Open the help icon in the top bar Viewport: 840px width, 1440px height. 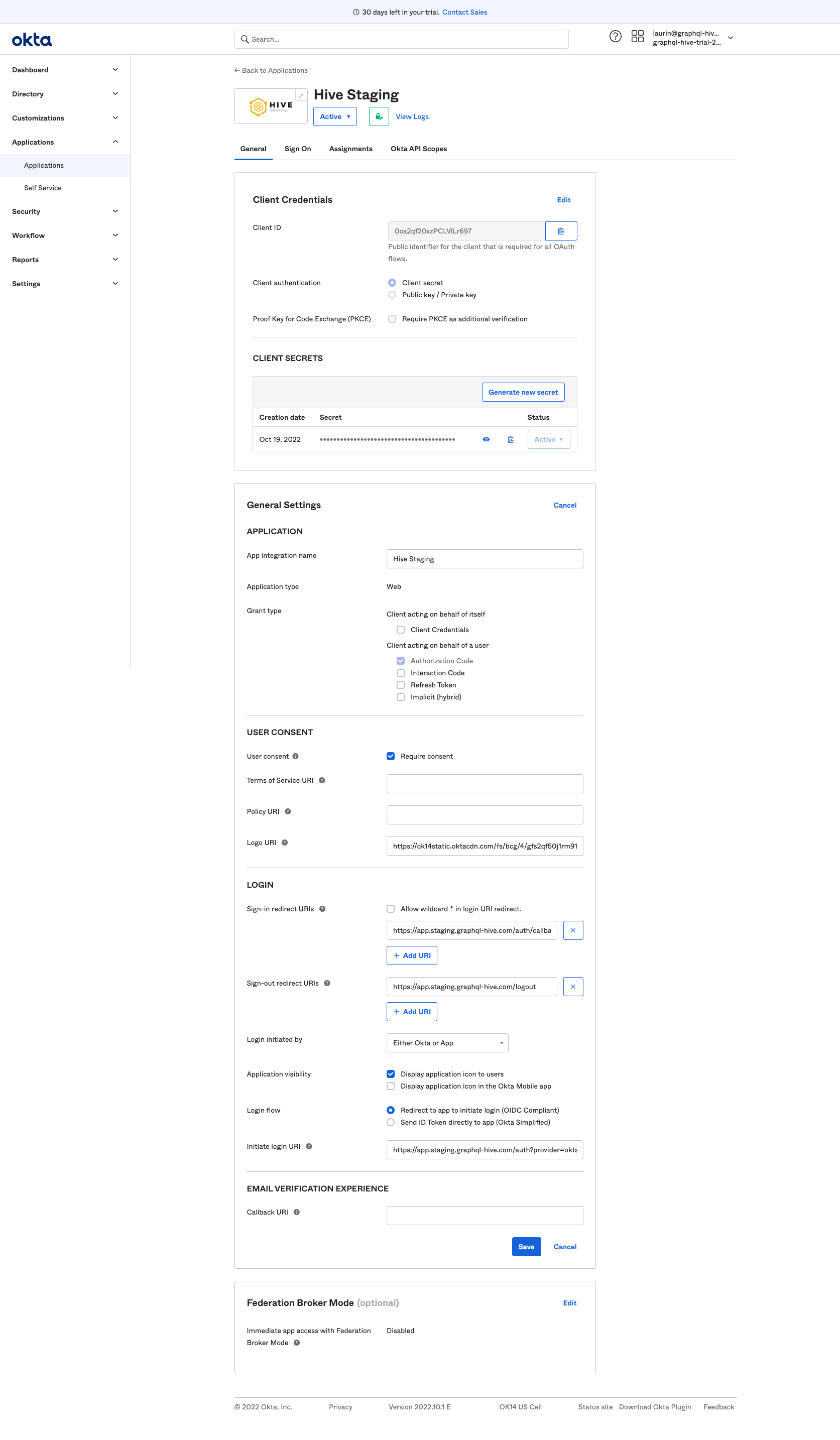[616, 37]
